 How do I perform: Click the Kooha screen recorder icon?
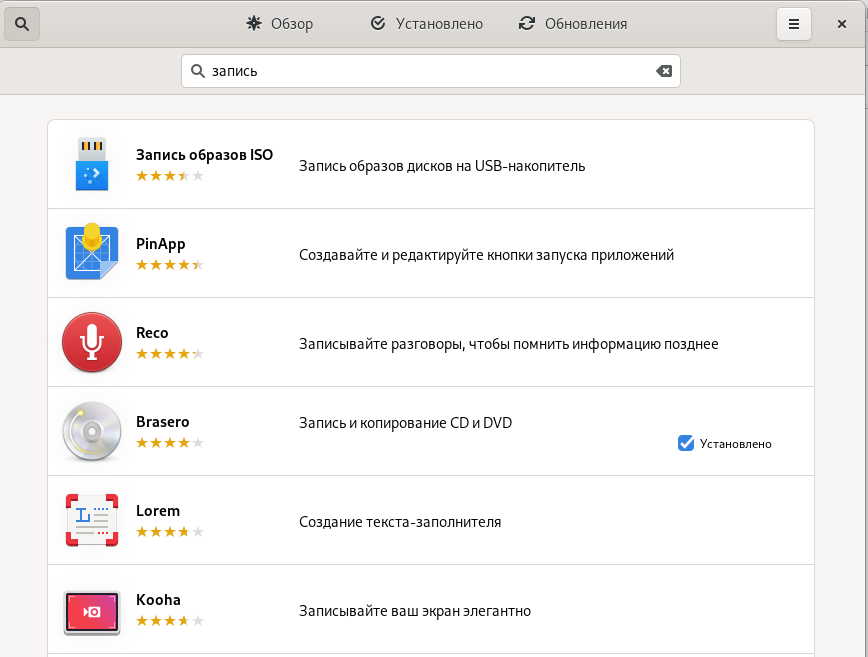click(x=92, y=609)
